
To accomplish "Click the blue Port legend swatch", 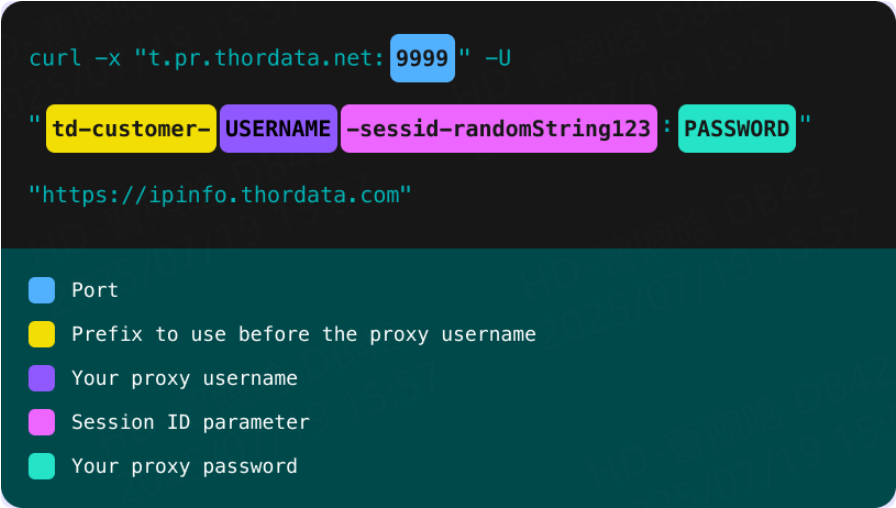I will click(42, 290).
